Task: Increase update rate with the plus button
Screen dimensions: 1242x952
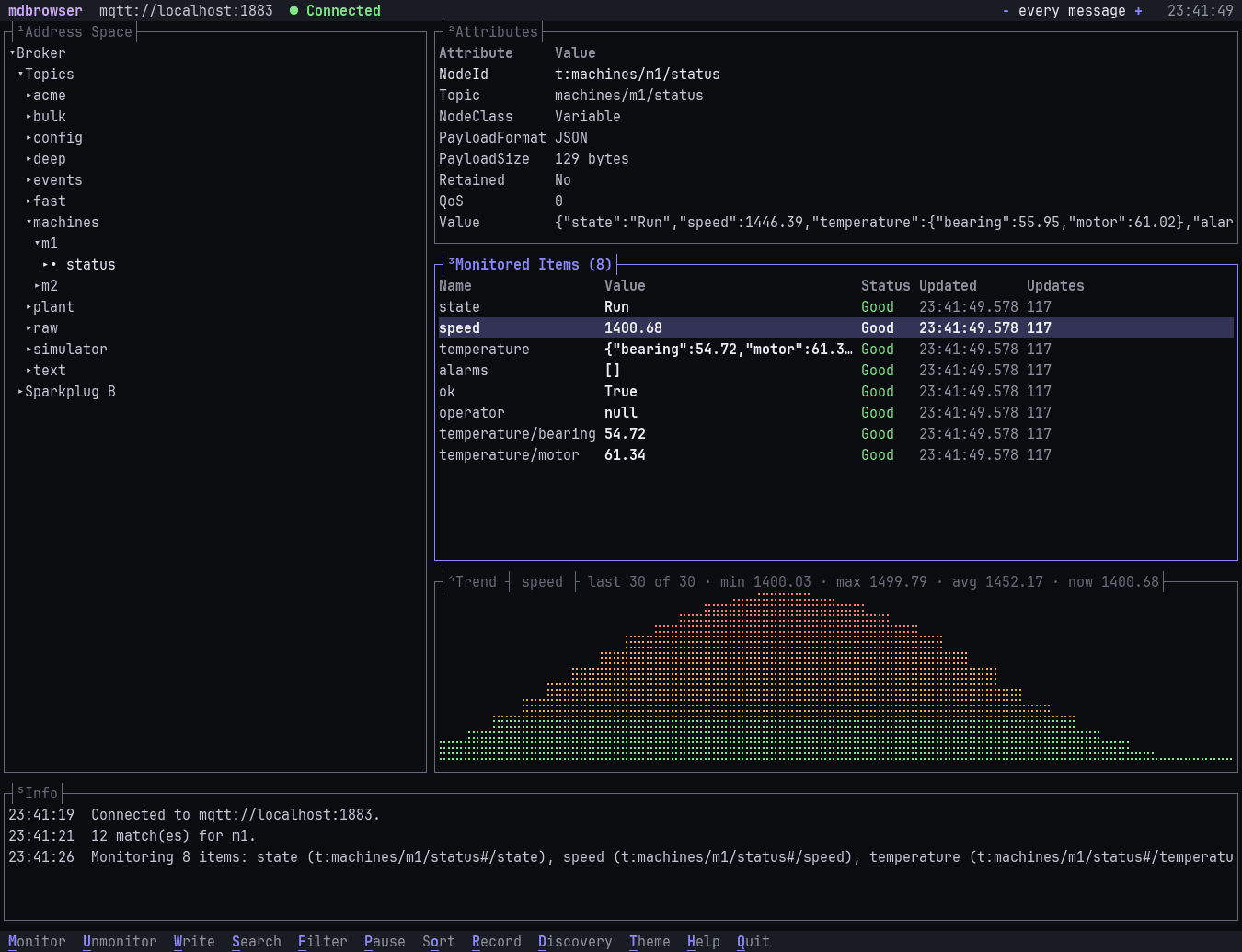Action: tap(1138, 11)
